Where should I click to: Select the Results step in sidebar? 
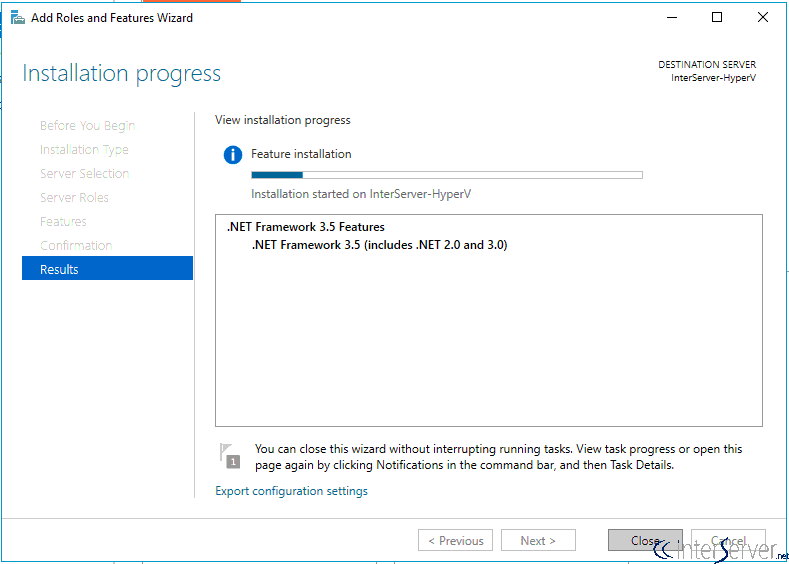click(107, 269)
